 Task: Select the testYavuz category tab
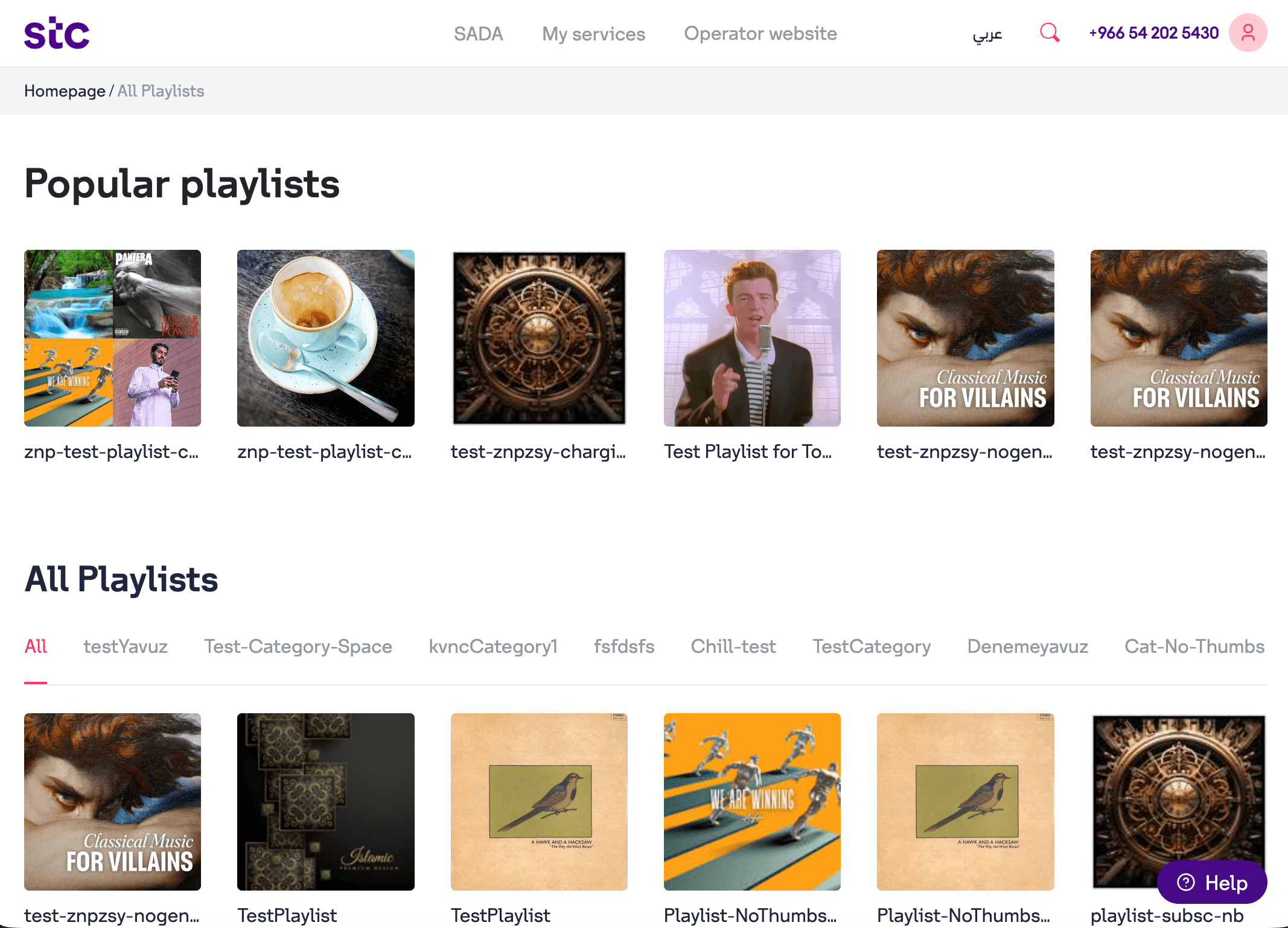(x=126, y=646)
